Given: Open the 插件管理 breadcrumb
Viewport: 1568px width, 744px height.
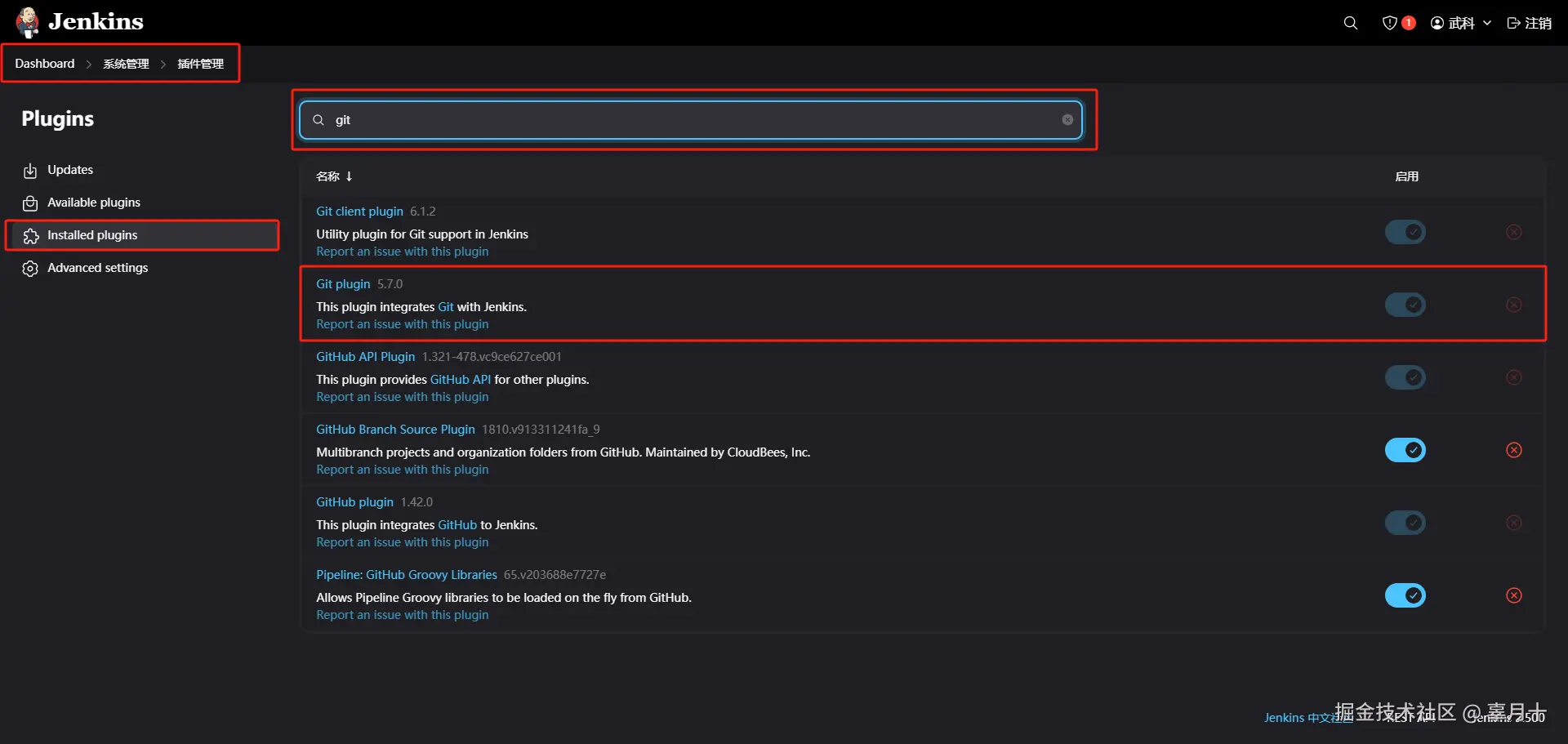Looking at the screenshot, I should coord(200,64).
